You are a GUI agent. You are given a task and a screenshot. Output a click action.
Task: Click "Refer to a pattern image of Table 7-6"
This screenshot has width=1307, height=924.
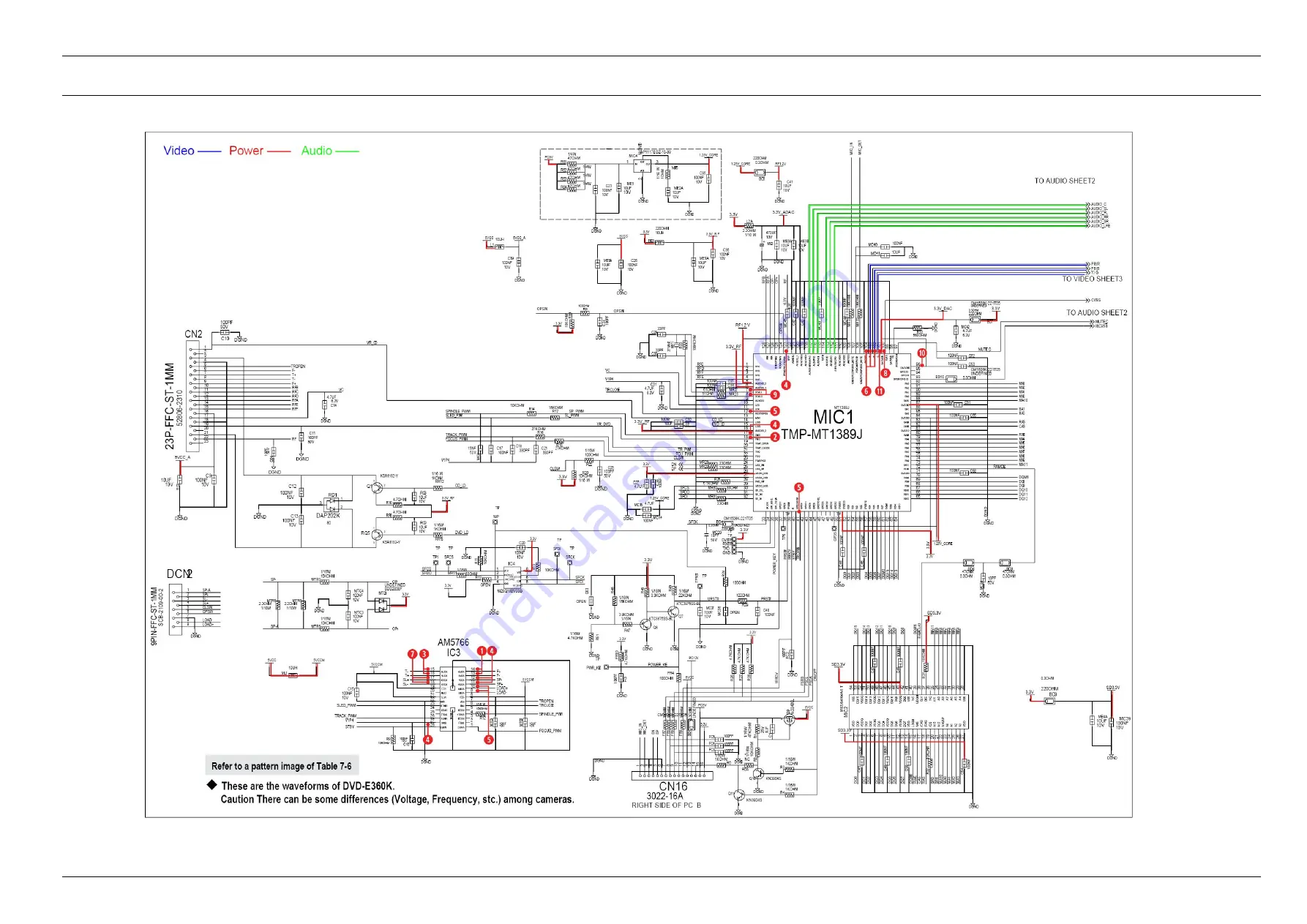[x=282, y=767]
